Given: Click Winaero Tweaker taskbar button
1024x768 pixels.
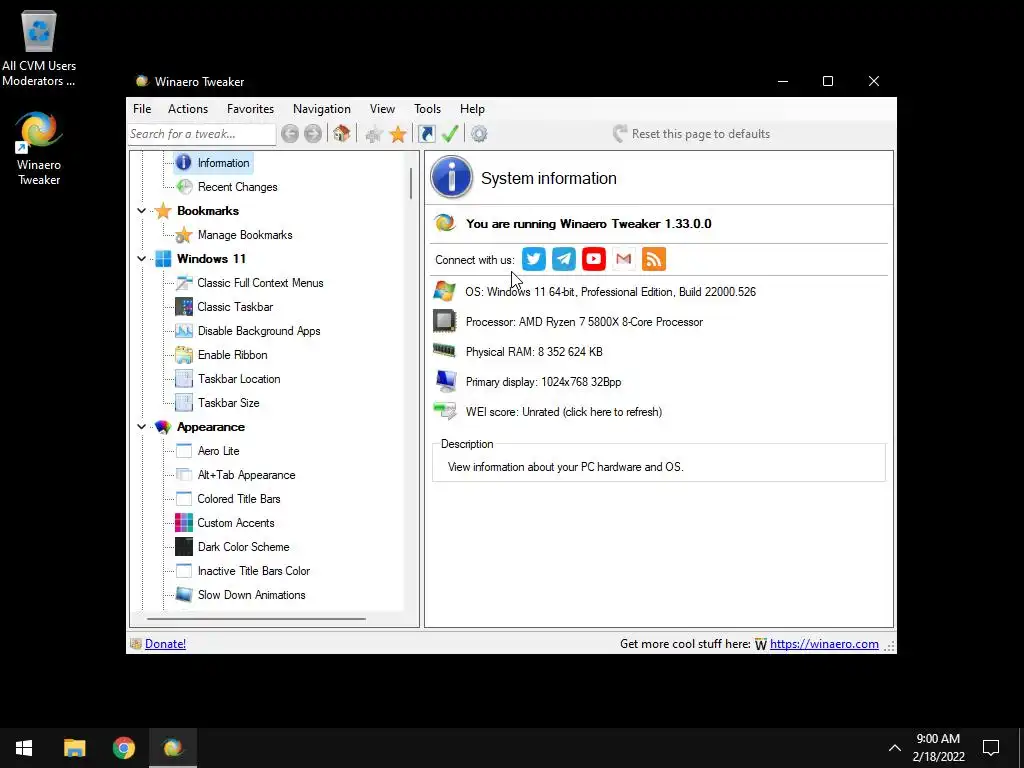Looking at the screenshot, I should click(x=174, y=748).
